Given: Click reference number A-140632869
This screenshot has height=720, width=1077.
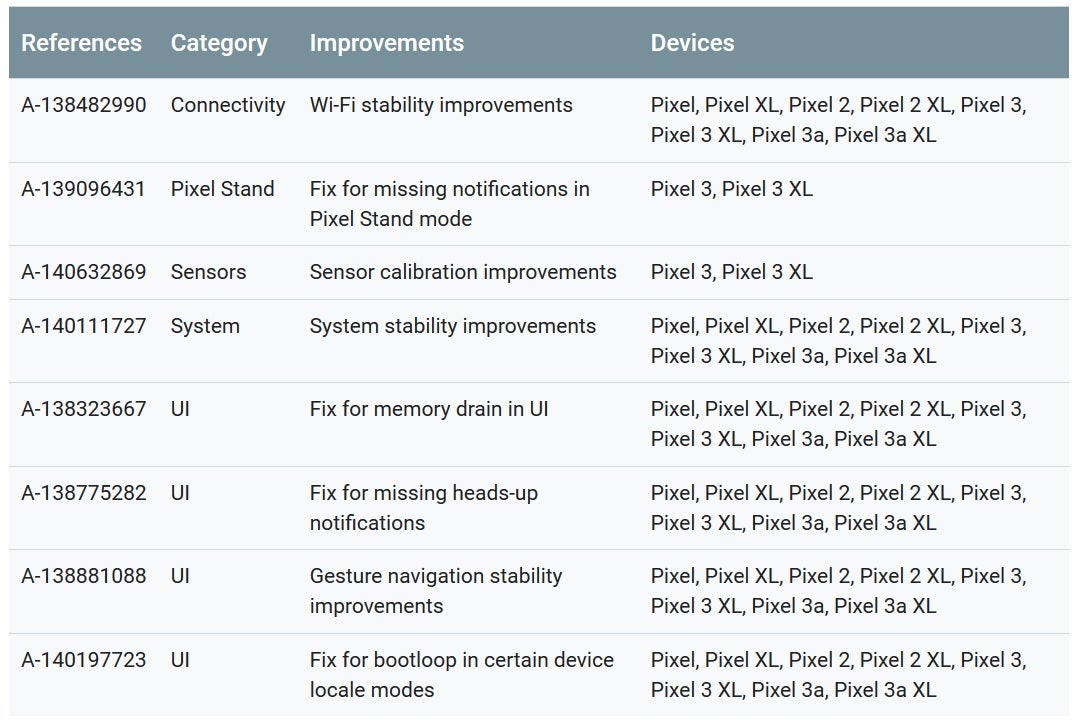Looking at the screenshot, I should pos(83,272).
